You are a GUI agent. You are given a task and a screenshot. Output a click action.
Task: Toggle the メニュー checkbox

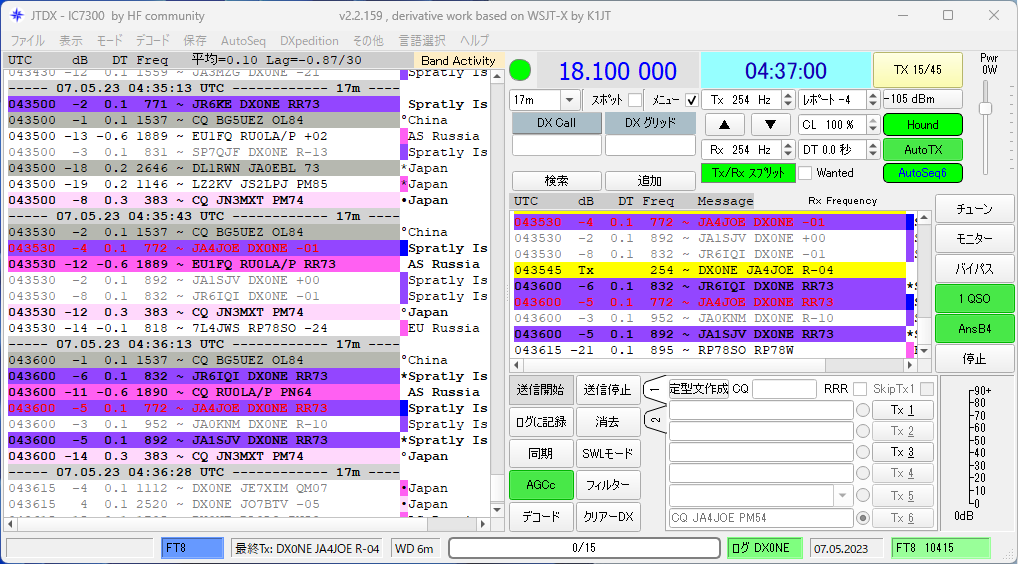point(691,100)
